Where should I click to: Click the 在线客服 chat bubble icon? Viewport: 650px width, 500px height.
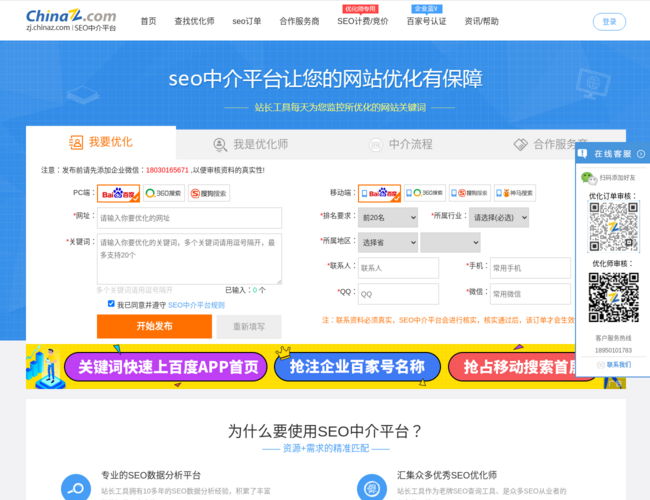(582, 154)
